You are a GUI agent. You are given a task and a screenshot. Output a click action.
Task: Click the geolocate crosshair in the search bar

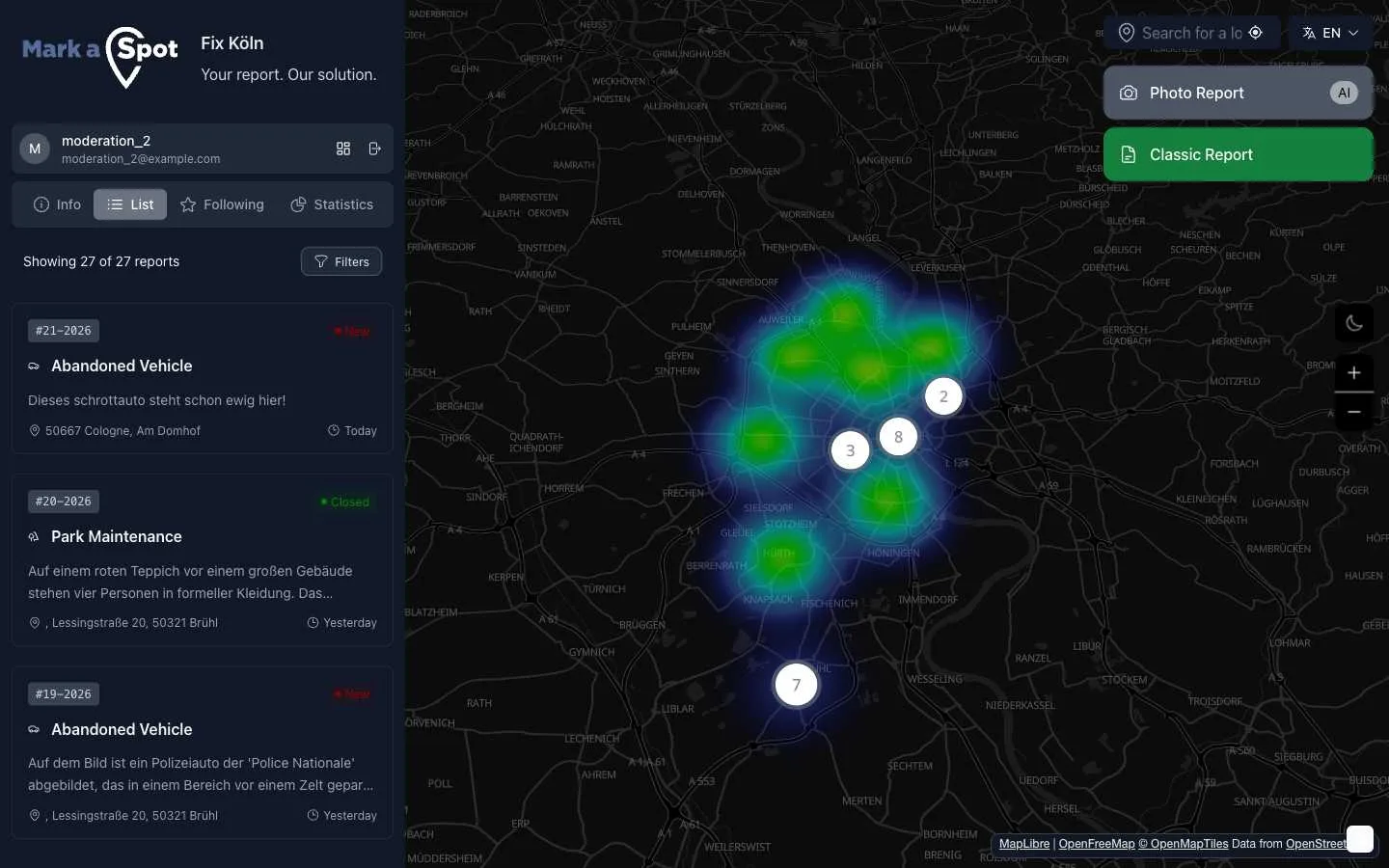(x=1256, y=32)
